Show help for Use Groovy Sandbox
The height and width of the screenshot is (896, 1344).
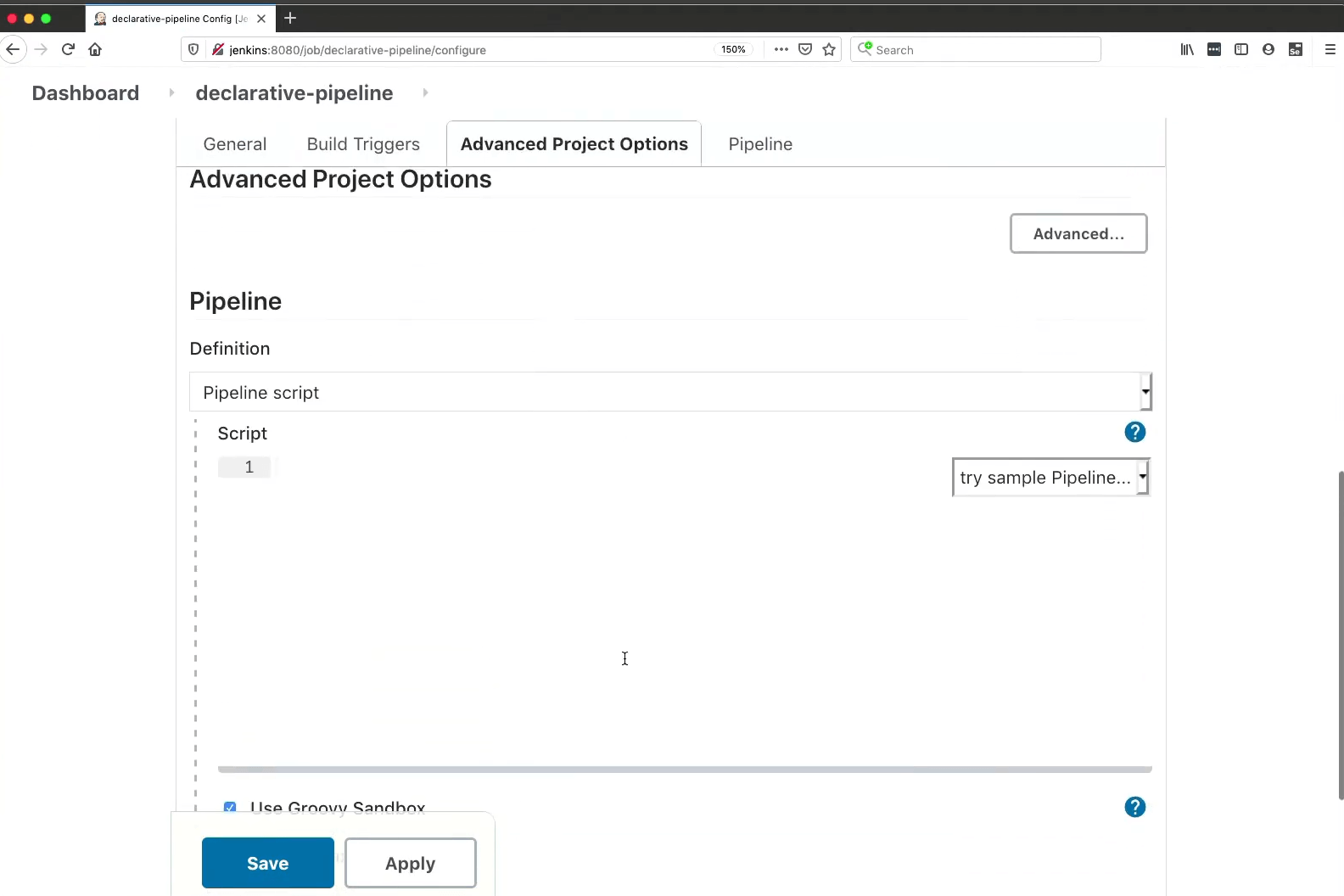[1134, 807]
